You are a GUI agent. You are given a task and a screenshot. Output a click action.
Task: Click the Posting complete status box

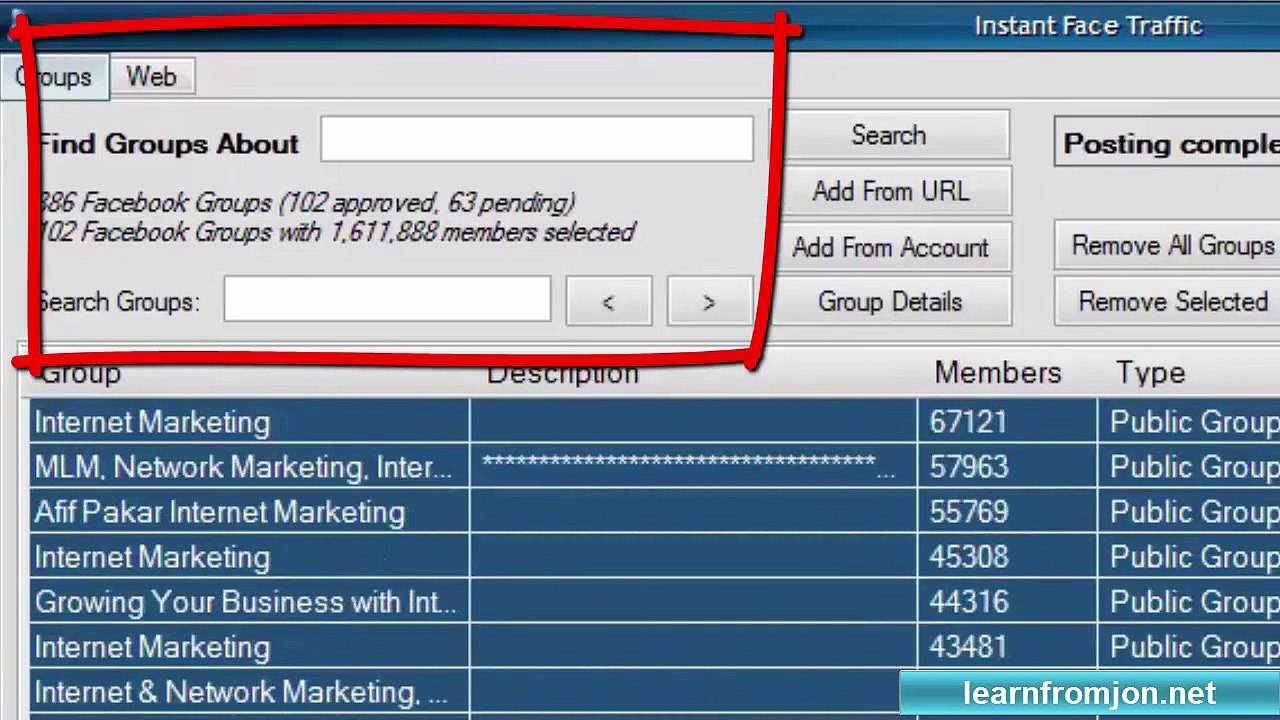click(x=1168, y=143)
